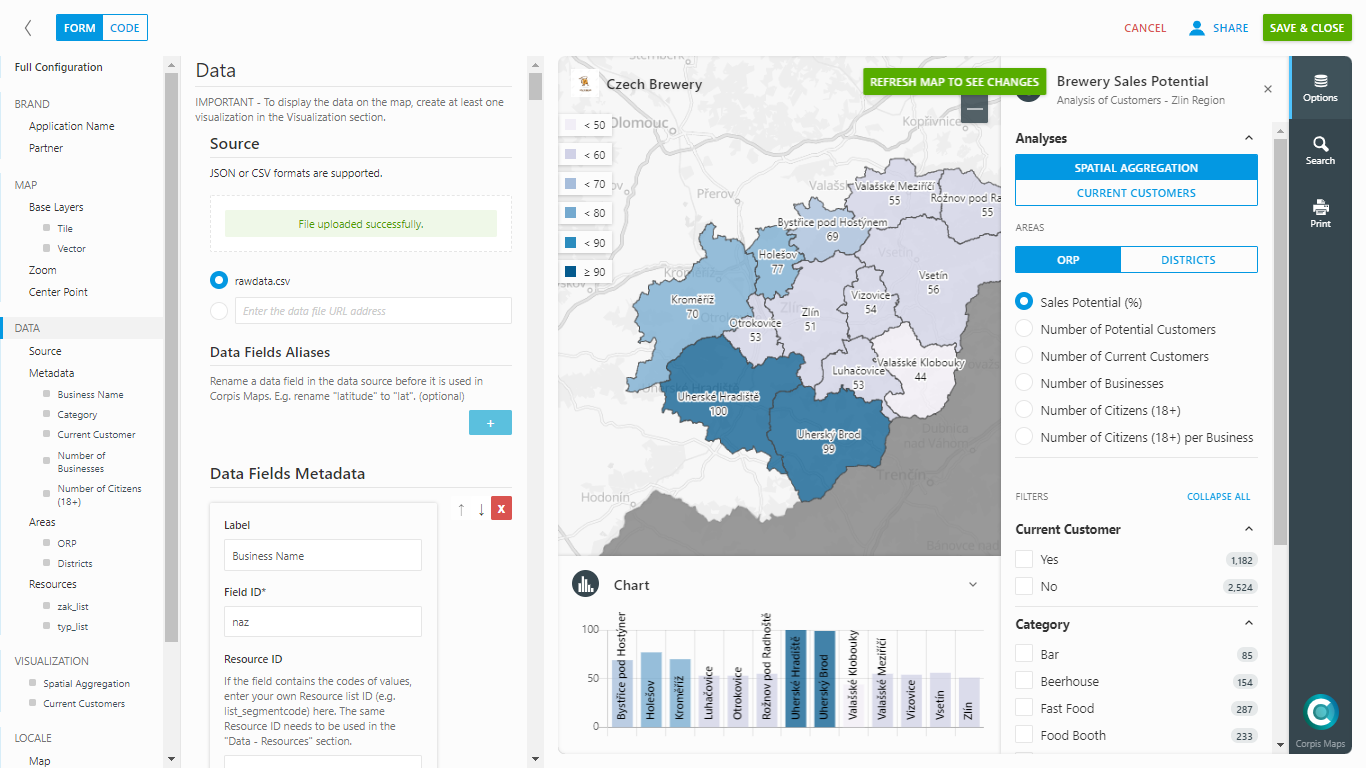Click the Uherský Brod bar in the chart
This screenshot has height=768, width=1366.
tap(825, 678)
